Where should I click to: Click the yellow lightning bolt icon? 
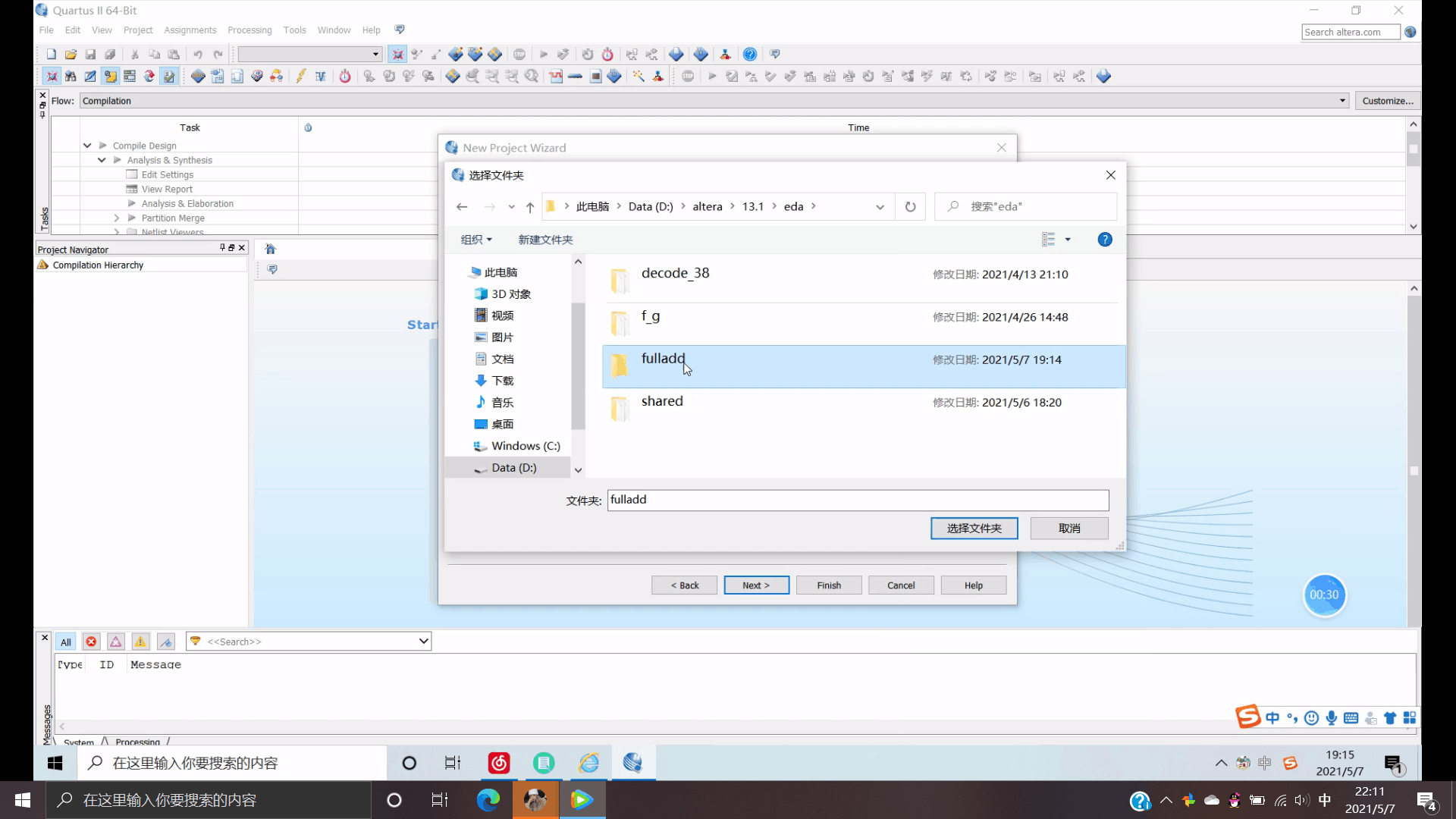click(301, 77)
